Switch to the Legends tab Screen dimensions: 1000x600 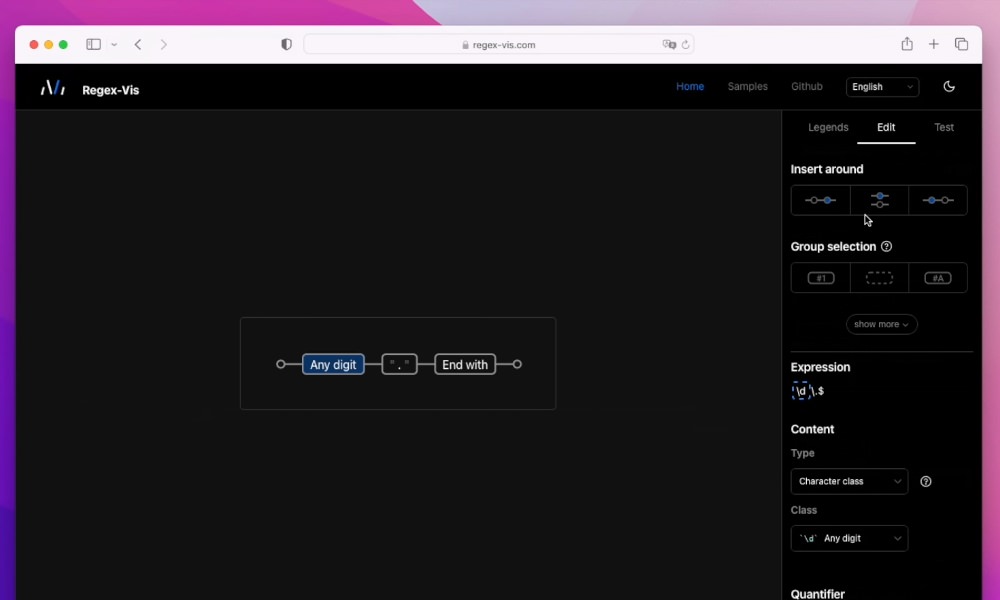click(828, 127)
